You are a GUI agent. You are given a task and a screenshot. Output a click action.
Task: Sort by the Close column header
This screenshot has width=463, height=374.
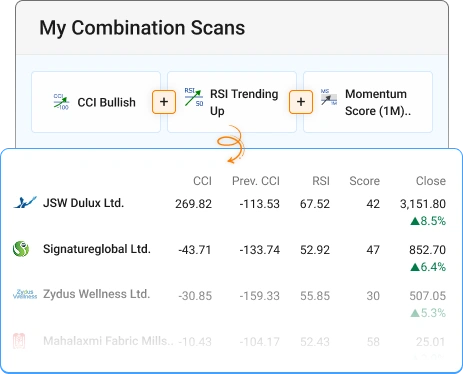point(431,181)
